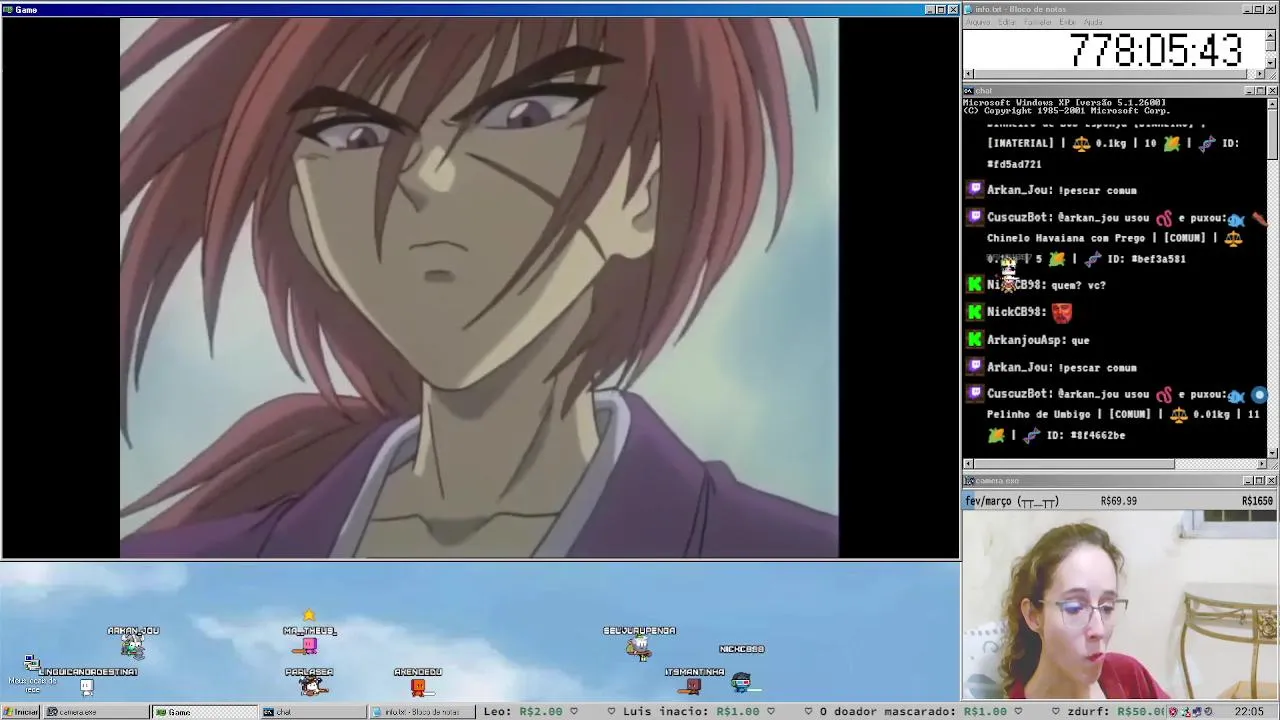Click the AKENDEDU orange avatar
The width and height of the screenshot is (1280, 720).
point(418,687)
